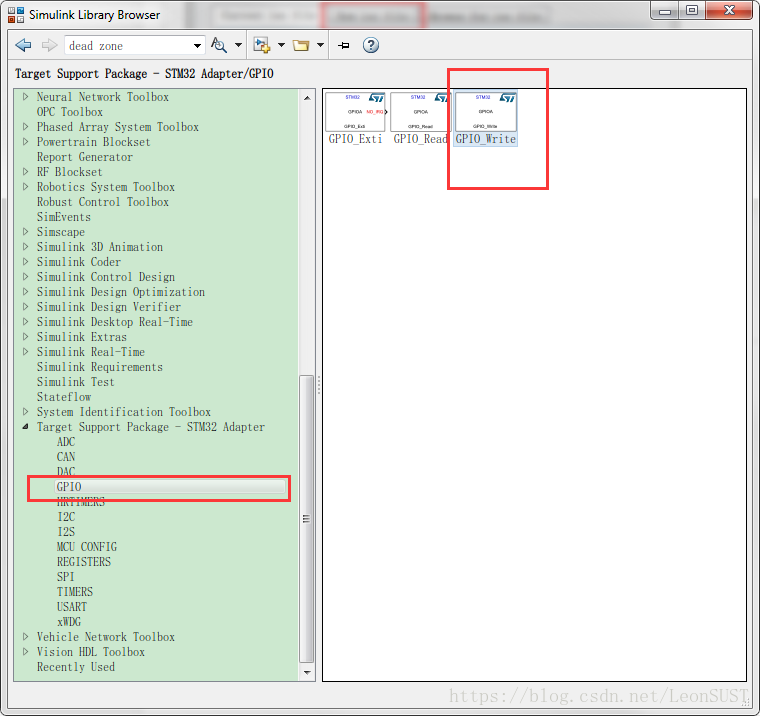Expand the Simulink Coder node
This screenshot has width=760, height=716.
[26, 262]
